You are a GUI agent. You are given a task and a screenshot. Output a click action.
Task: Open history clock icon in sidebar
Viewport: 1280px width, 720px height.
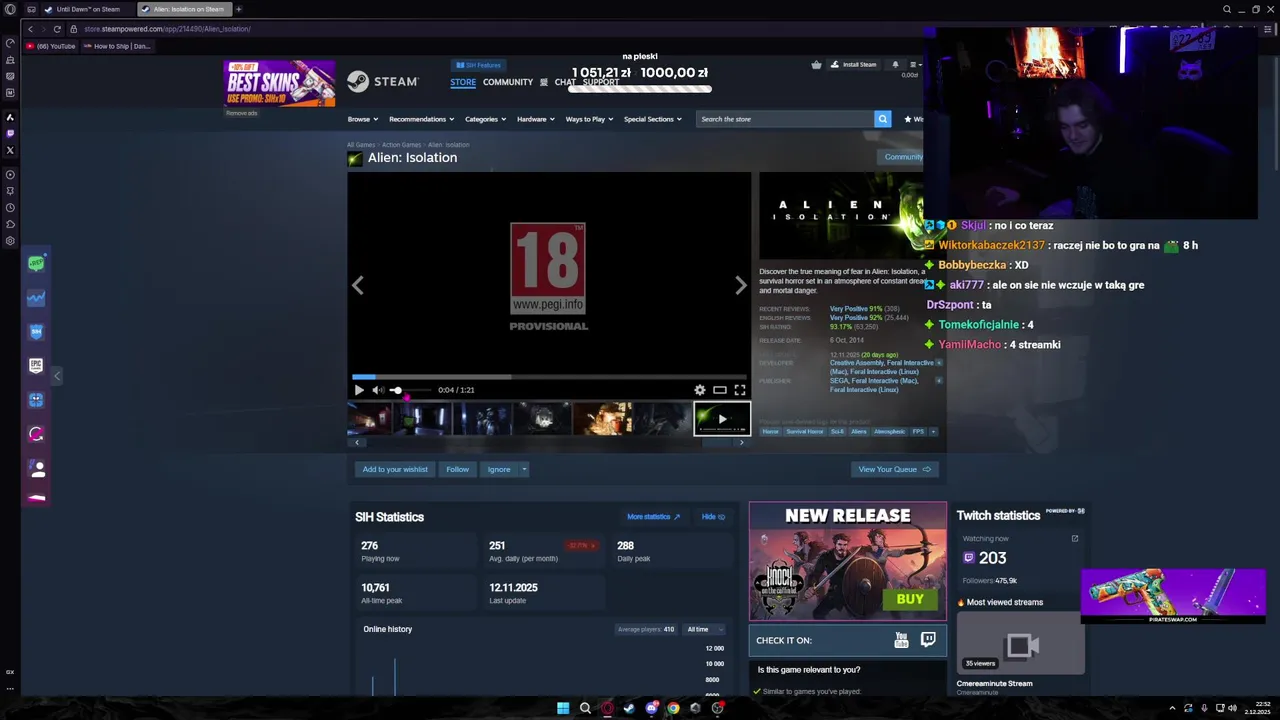click(10, 208)
